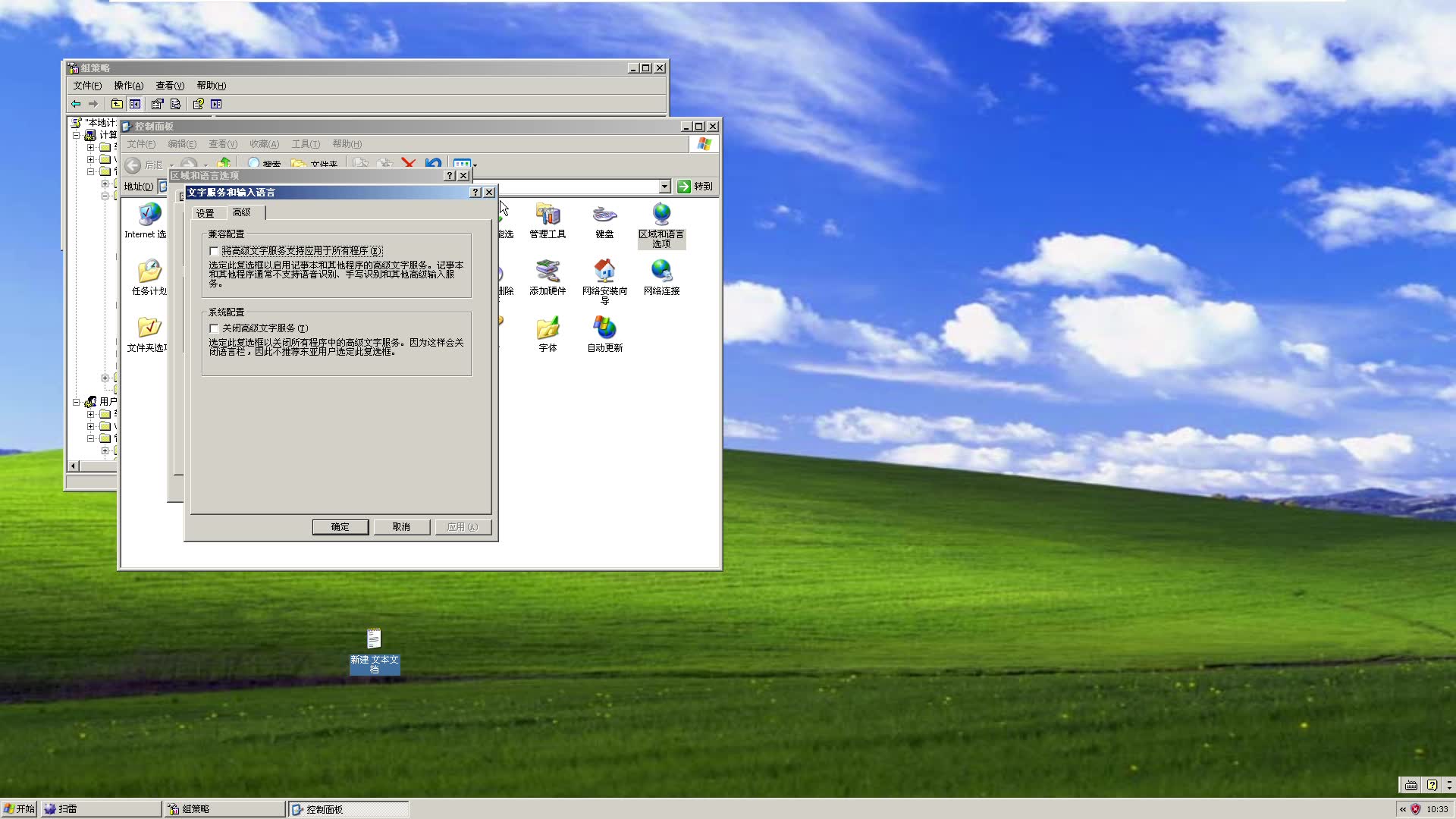Open the 管理工具 (Administrative Tools) icon
The image size is (1456, 819).
548,215
